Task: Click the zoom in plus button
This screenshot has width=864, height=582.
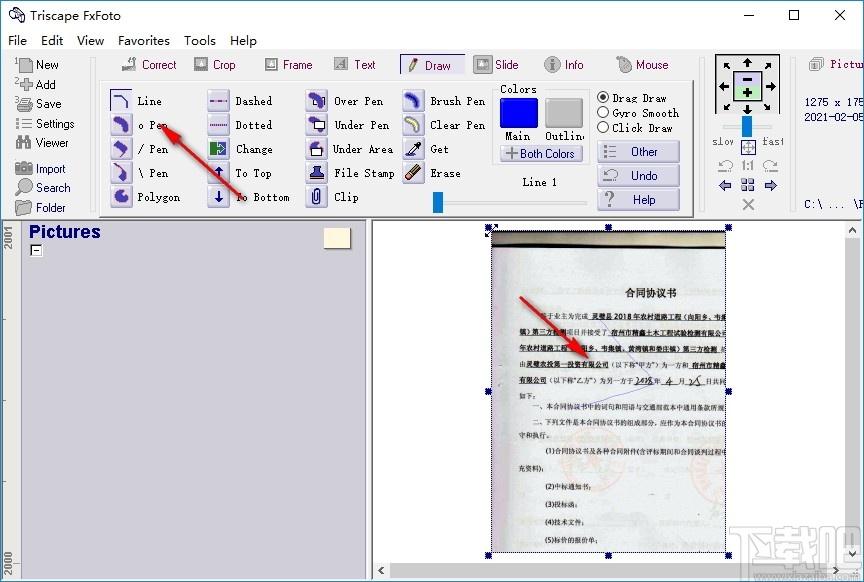Action: pos(748,93)
